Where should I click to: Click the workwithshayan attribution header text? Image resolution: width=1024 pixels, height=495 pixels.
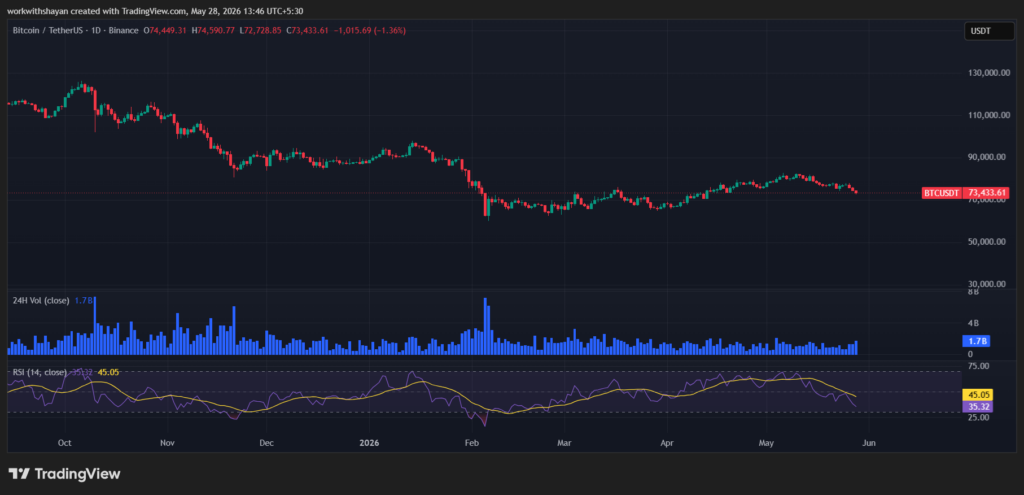tap(155, 11)
